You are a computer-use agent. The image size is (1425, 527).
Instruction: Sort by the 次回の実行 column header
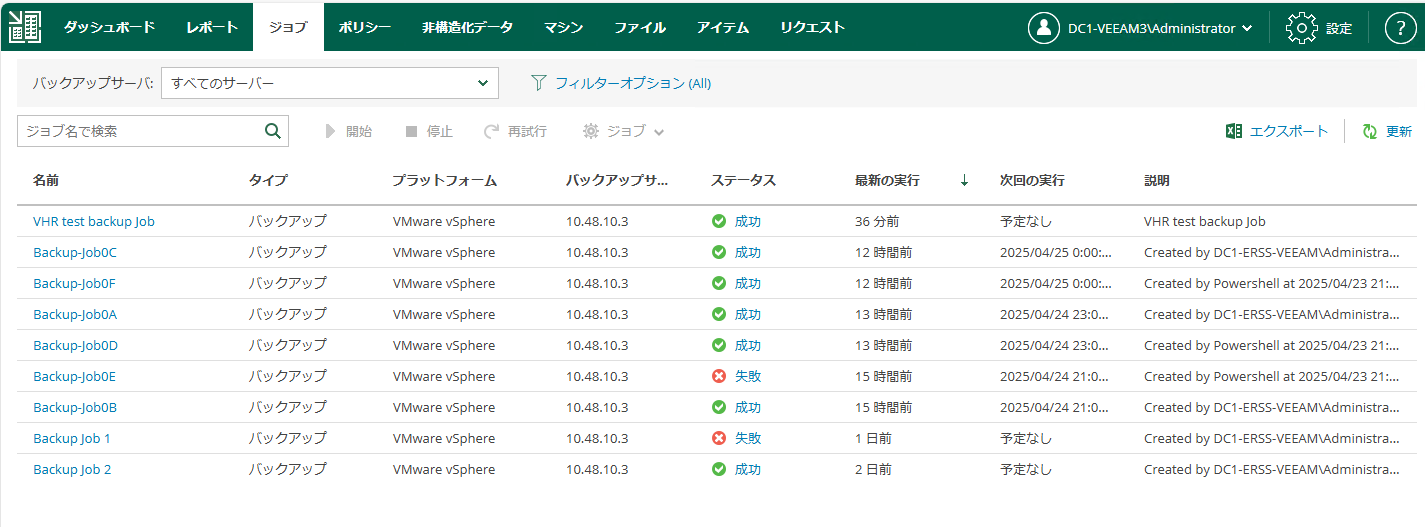pos(1032,181)
